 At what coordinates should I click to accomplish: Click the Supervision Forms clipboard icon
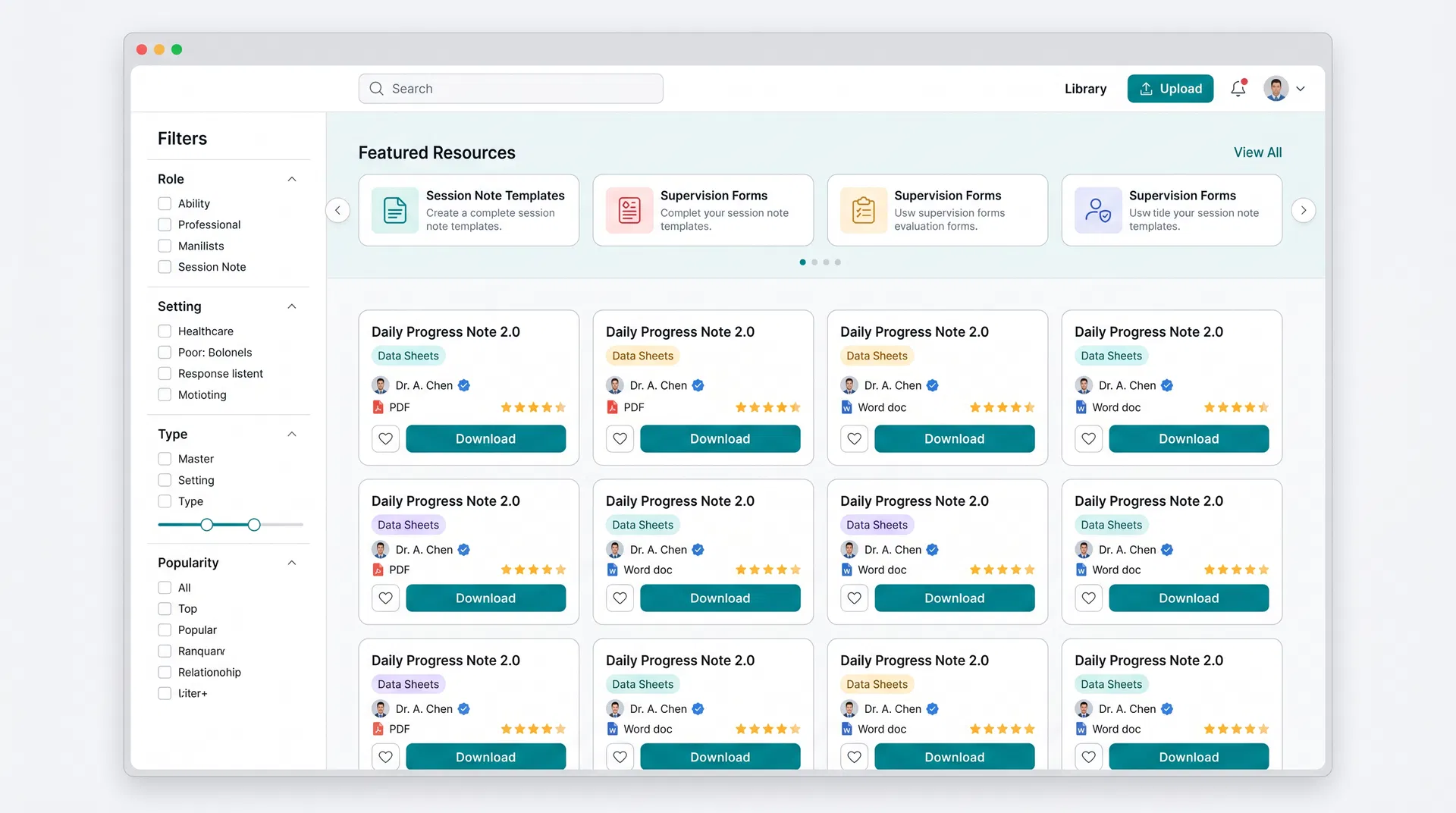(x=863, y=210)
